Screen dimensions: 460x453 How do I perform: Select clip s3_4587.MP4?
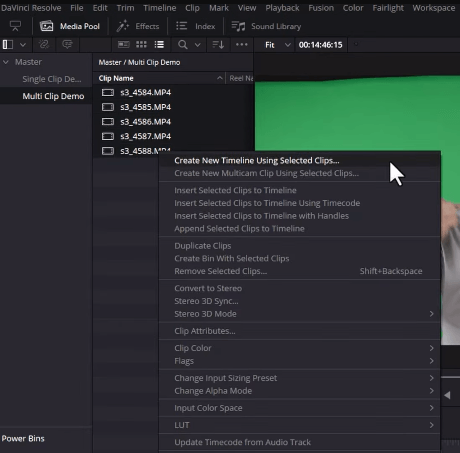click(x=145, y=136)
